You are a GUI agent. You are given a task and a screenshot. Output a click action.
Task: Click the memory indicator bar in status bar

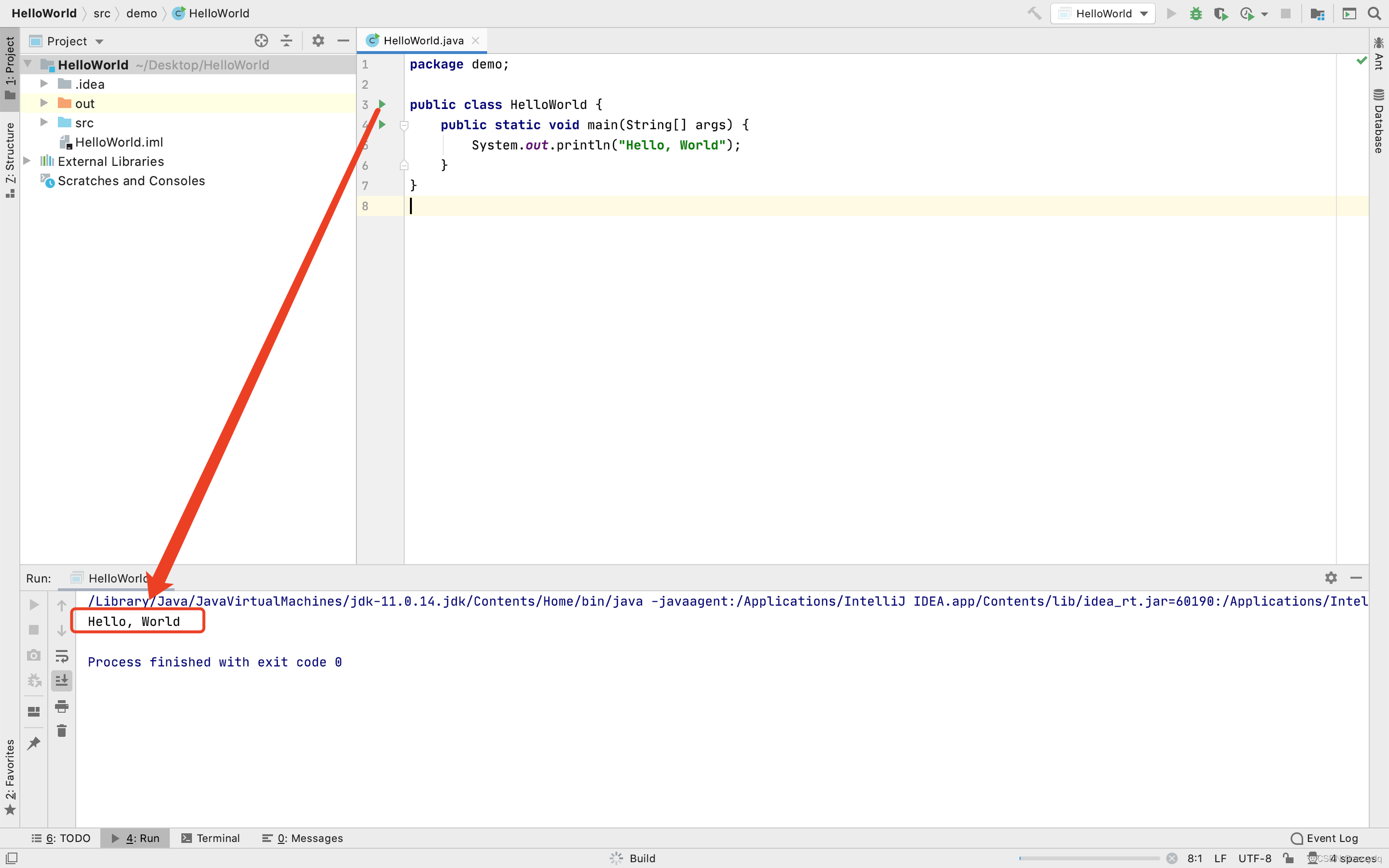tap(1085, 858)
